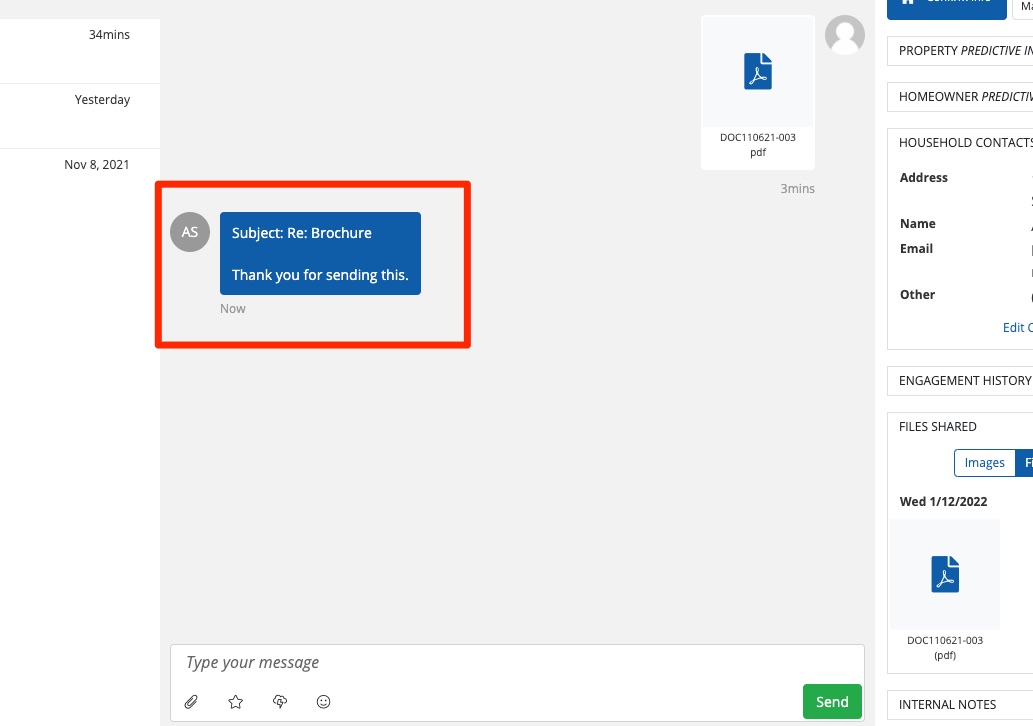The height and width of the screenshot is (726, 1033).
Task: Click the Type your message field
Action: 517,663
